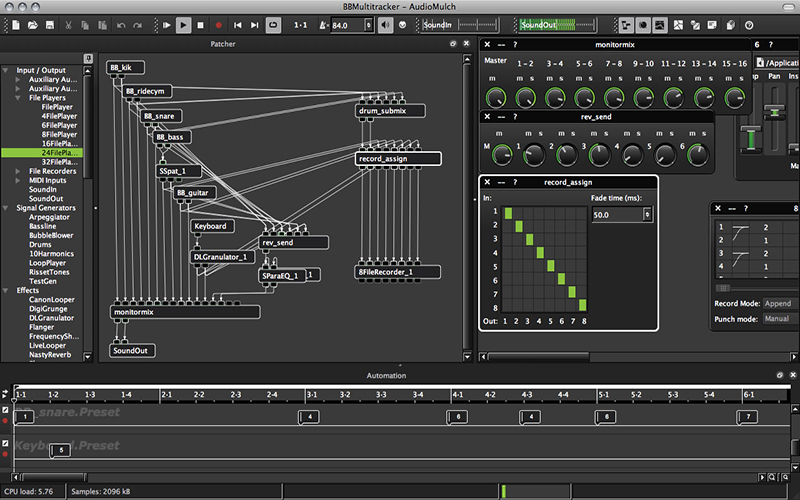Image resolution: width=800 pixels, height=500 pixels.
Task: Collapse the Signal Generators tree group
Action: point(6,208)
